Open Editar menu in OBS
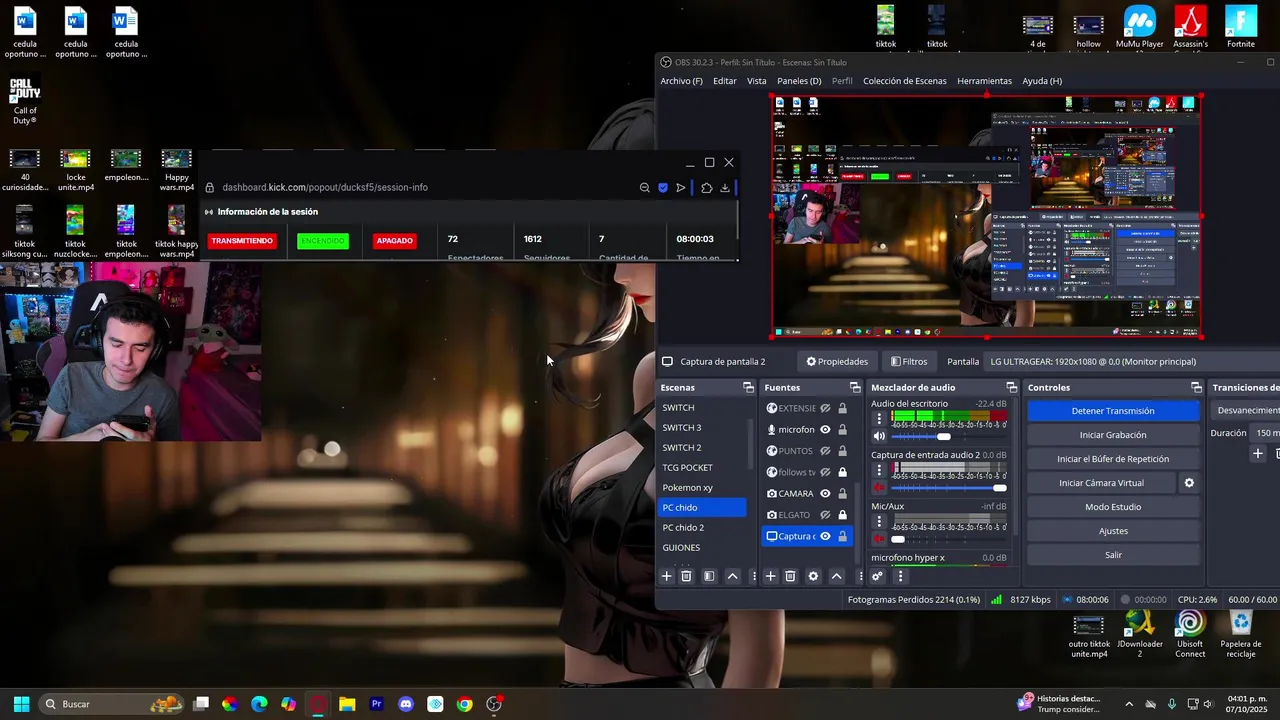Viewport: 1280px width, 720px height. point(724,81)
